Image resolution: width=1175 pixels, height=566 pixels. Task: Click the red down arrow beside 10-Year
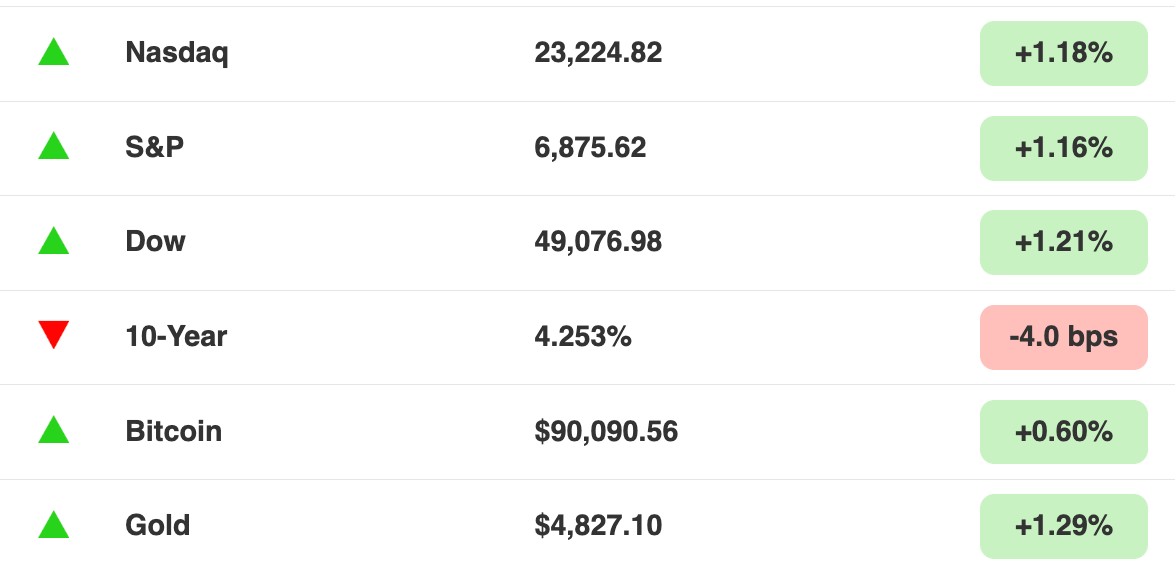pyautogui.click(x=54, y=335)
